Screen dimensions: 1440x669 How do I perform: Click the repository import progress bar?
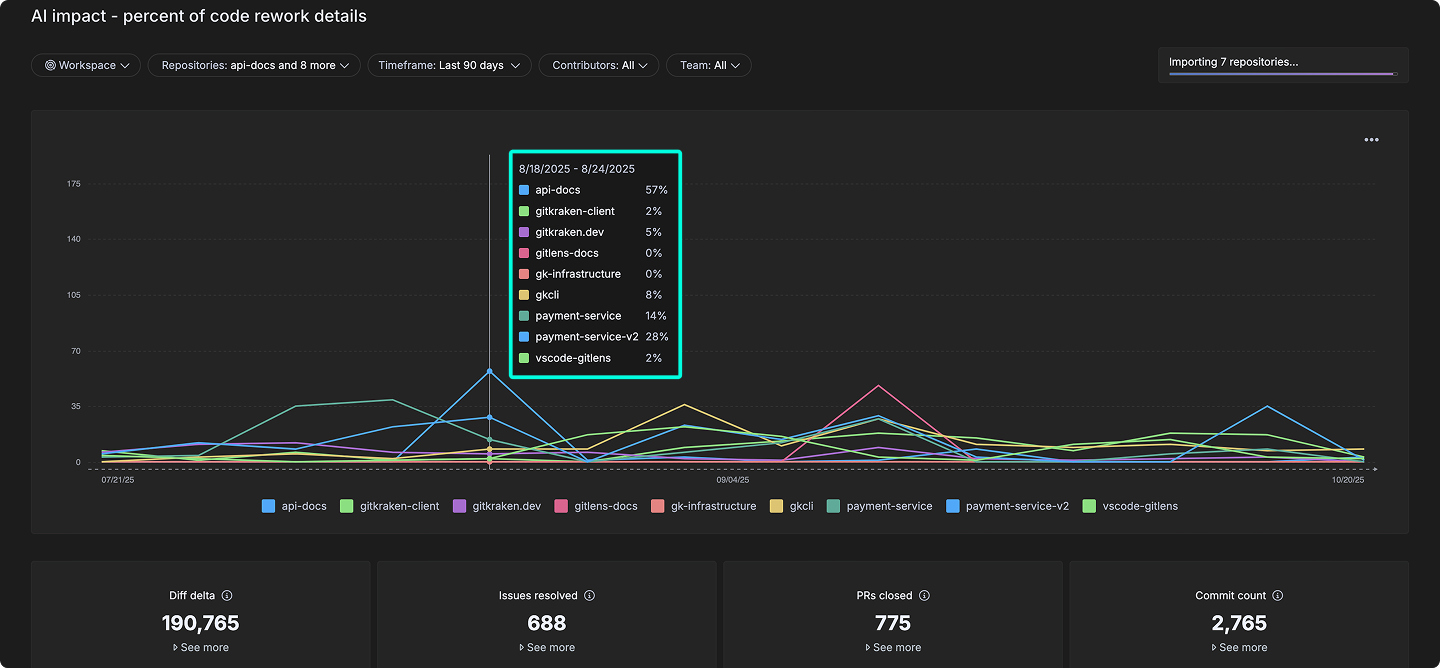[x=1283, y=71]
